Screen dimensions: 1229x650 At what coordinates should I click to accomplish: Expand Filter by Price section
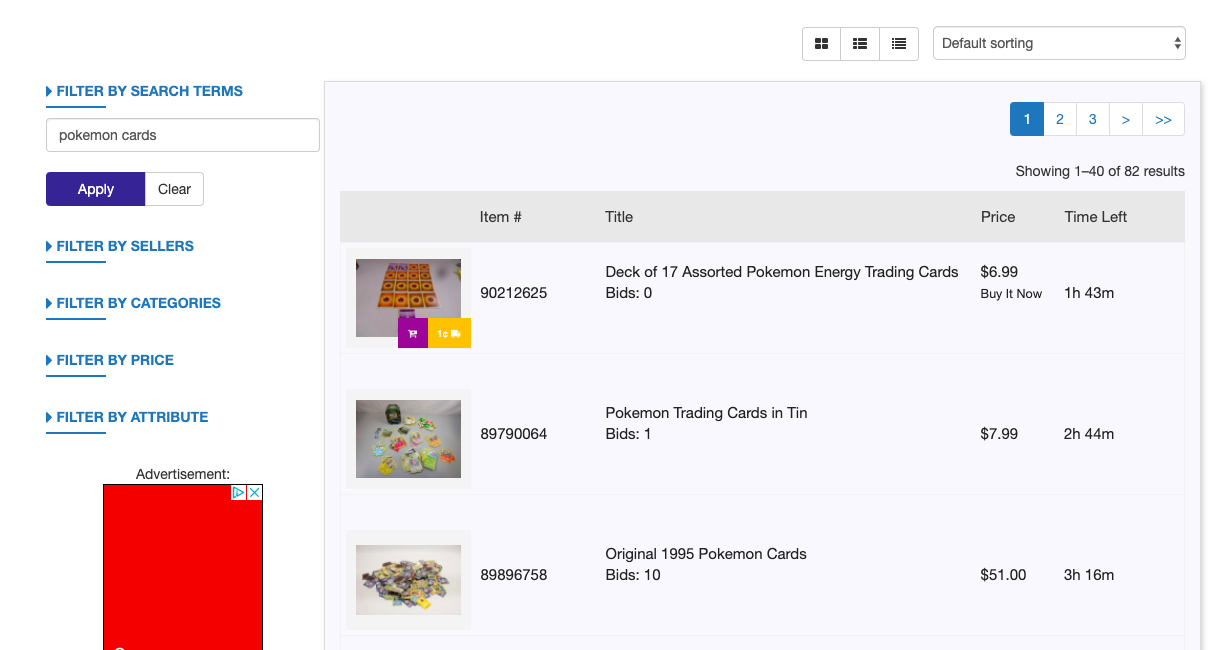[110, 360]
